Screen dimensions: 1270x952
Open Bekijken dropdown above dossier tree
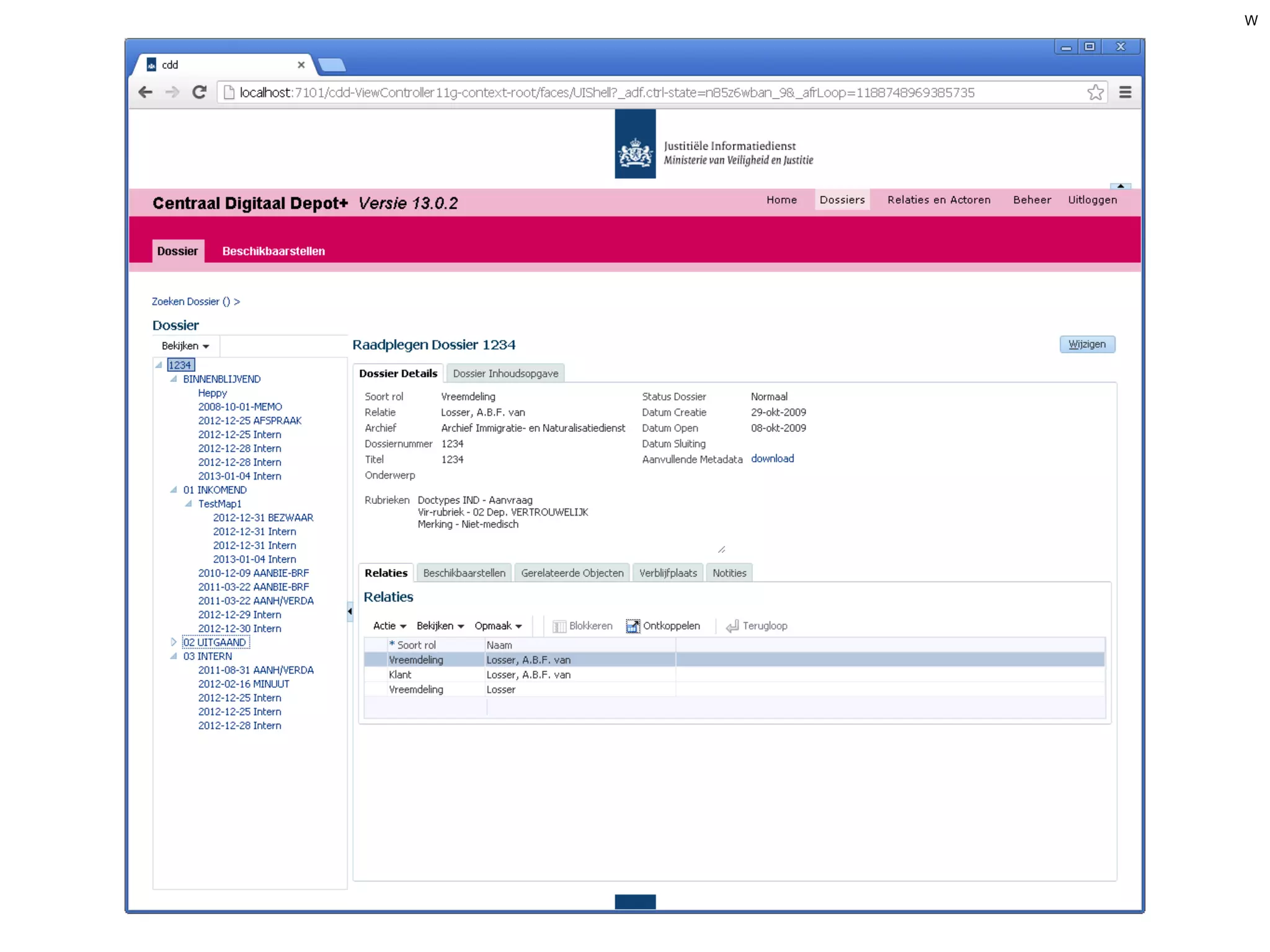[x=185, y=346]
